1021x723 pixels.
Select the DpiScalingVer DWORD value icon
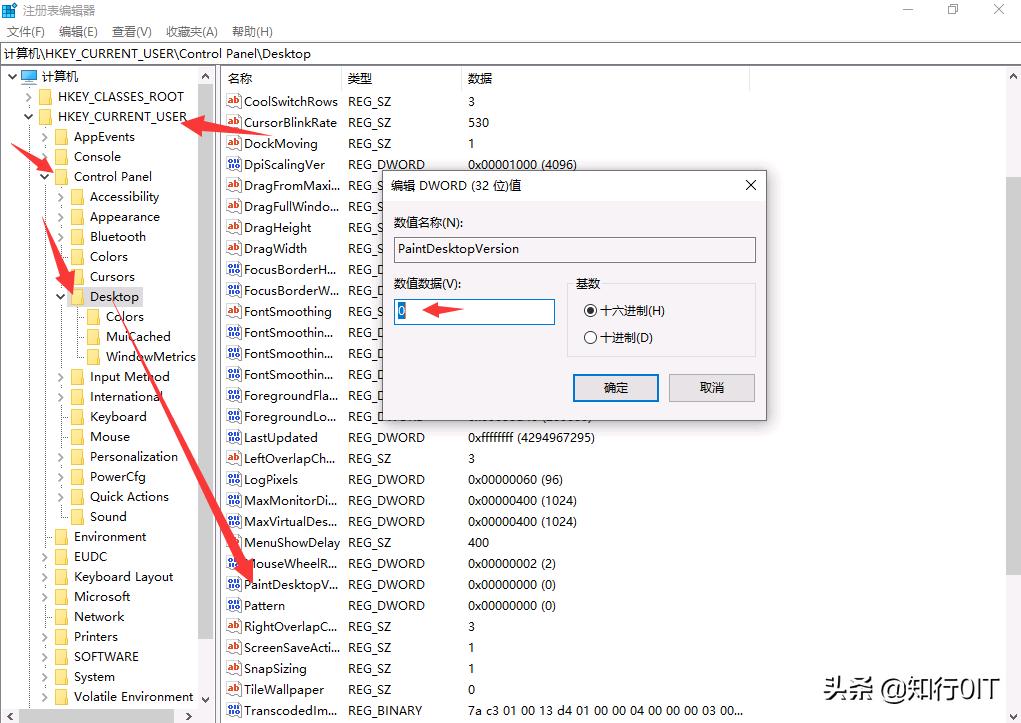click(x=235, y=164)
